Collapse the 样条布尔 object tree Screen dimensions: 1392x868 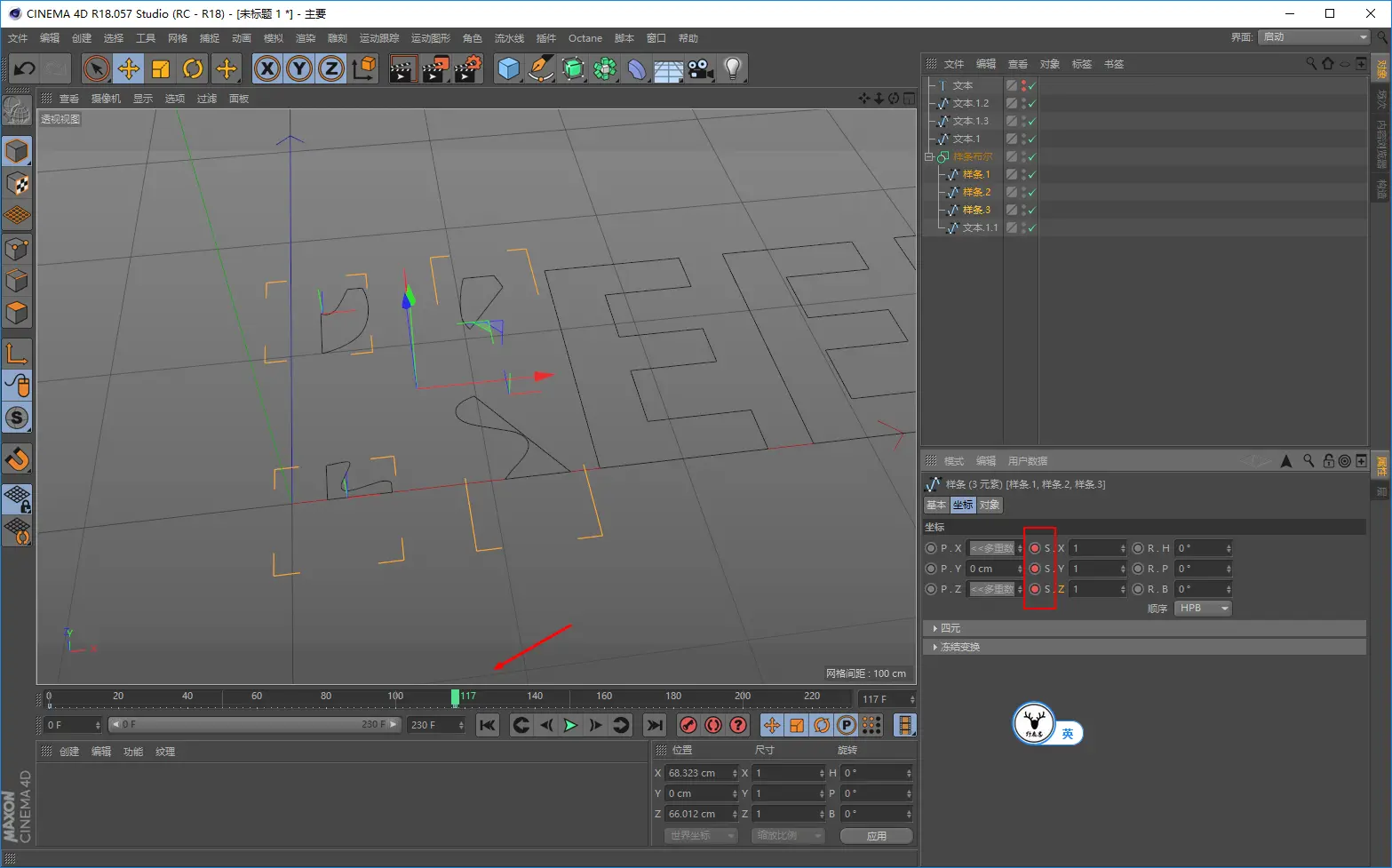929,156
